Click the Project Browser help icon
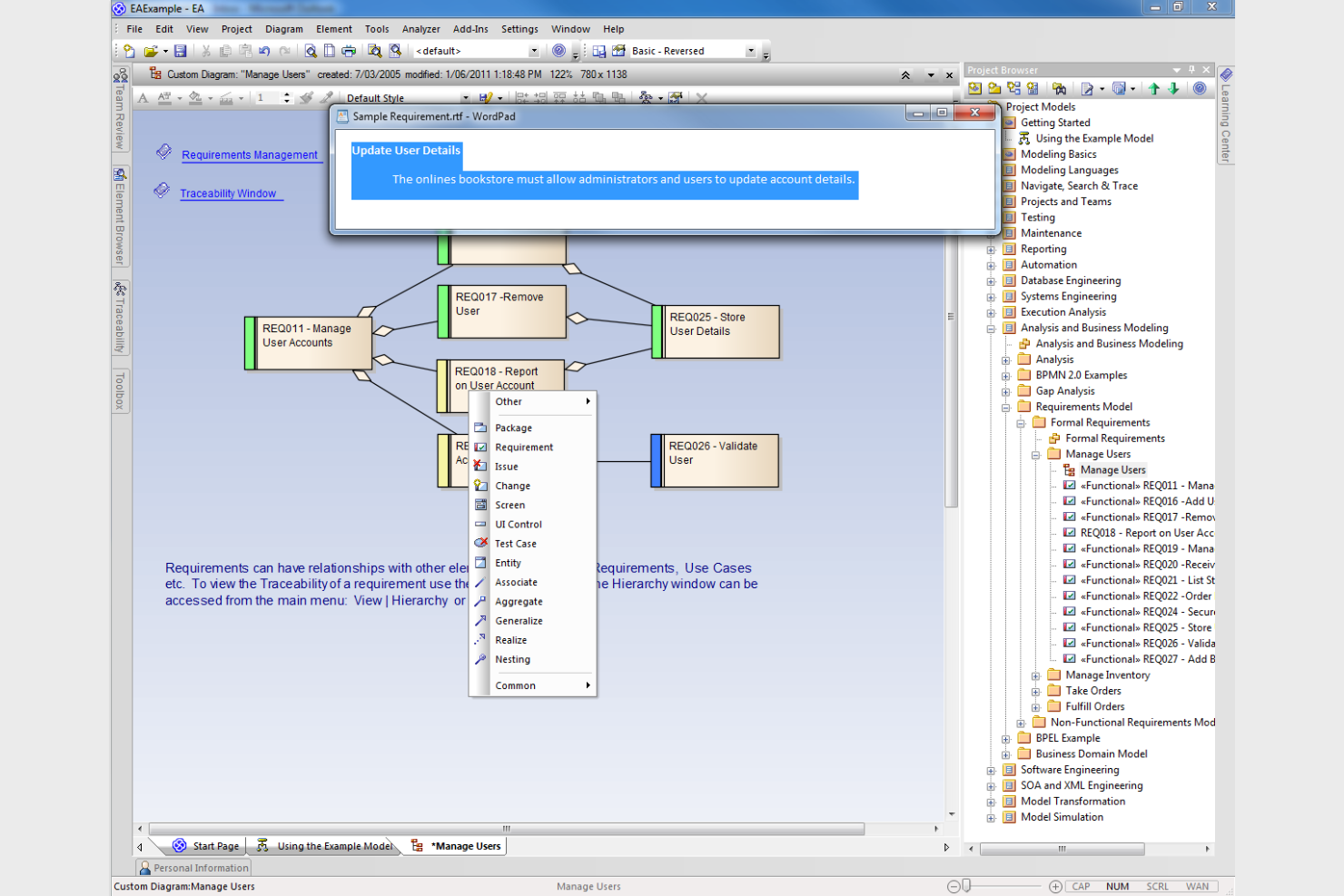This screenshot has height=896, width=1344. 1200,88
